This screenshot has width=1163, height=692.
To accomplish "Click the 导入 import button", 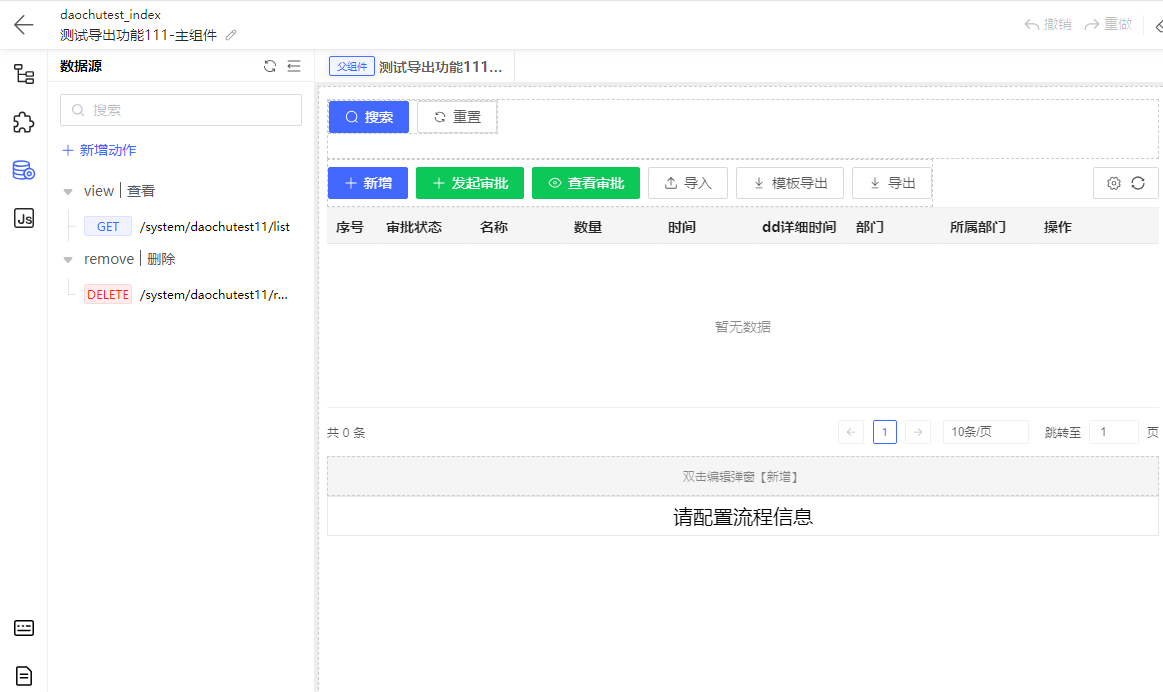I will point(688,183).
